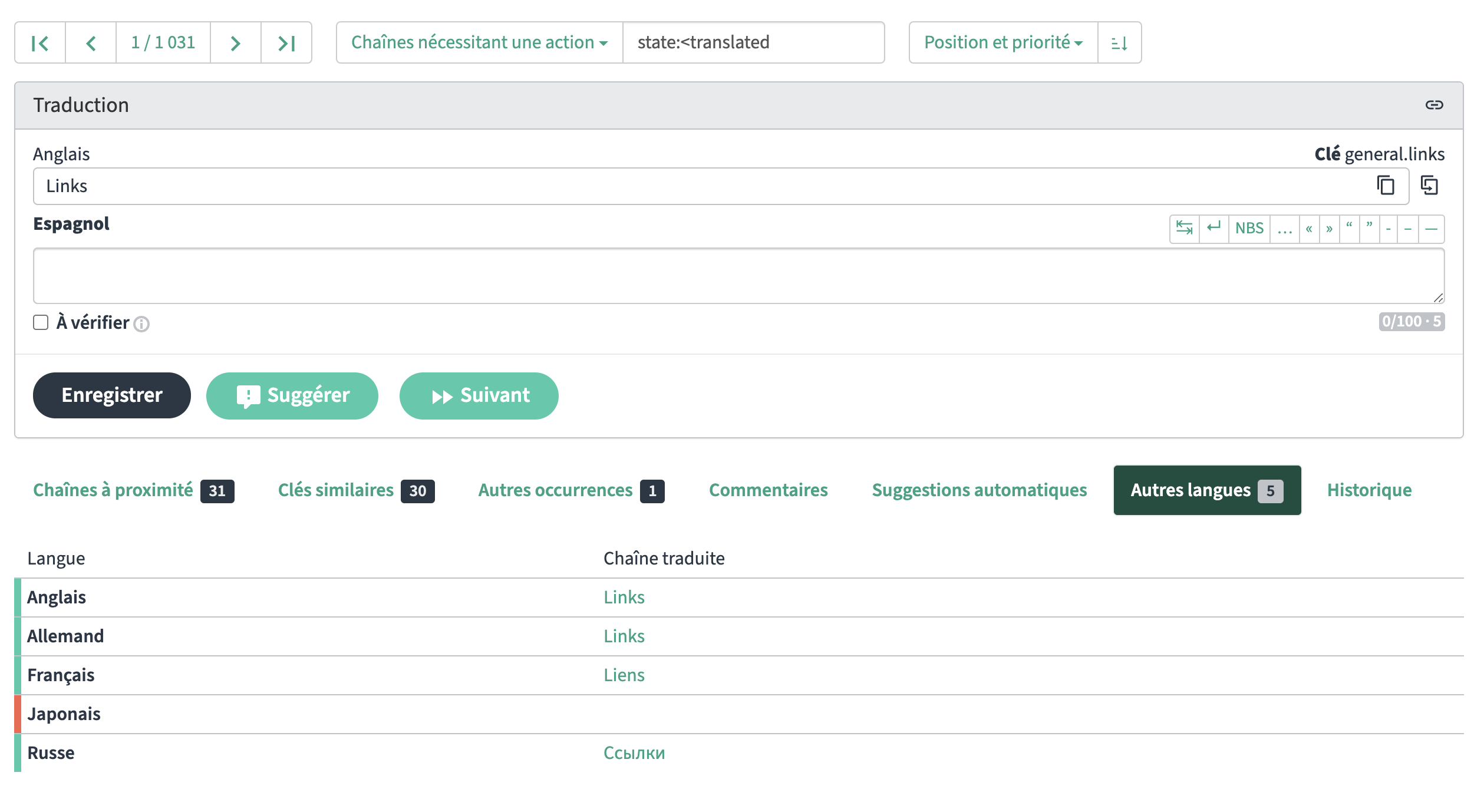Open Allemand translation Links
This screenshot has height=812, width=1484.
coord(624,636)
